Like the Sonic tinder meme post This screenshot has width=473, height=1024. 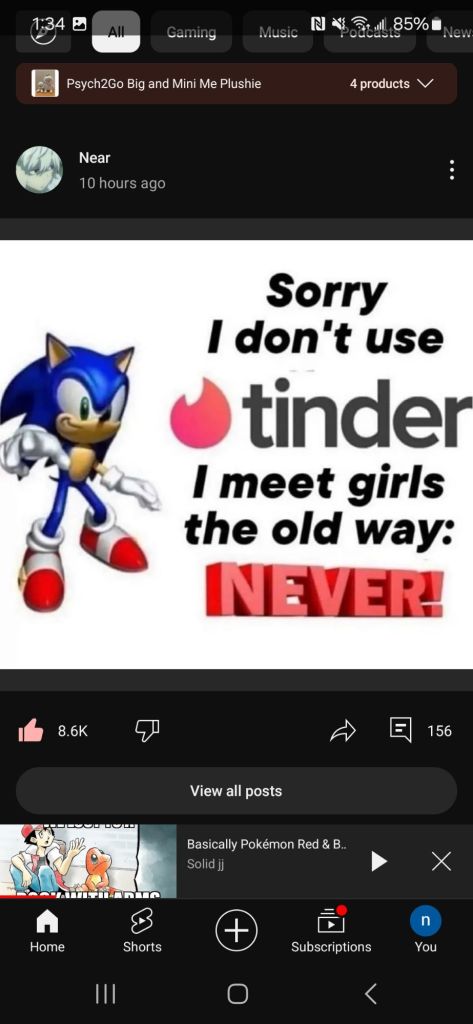coord(31,731)
